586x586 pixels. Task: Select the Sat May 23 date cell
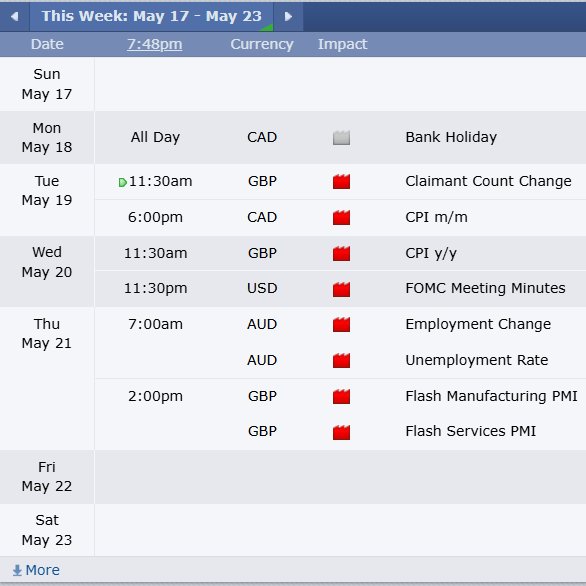pos(47,530)
